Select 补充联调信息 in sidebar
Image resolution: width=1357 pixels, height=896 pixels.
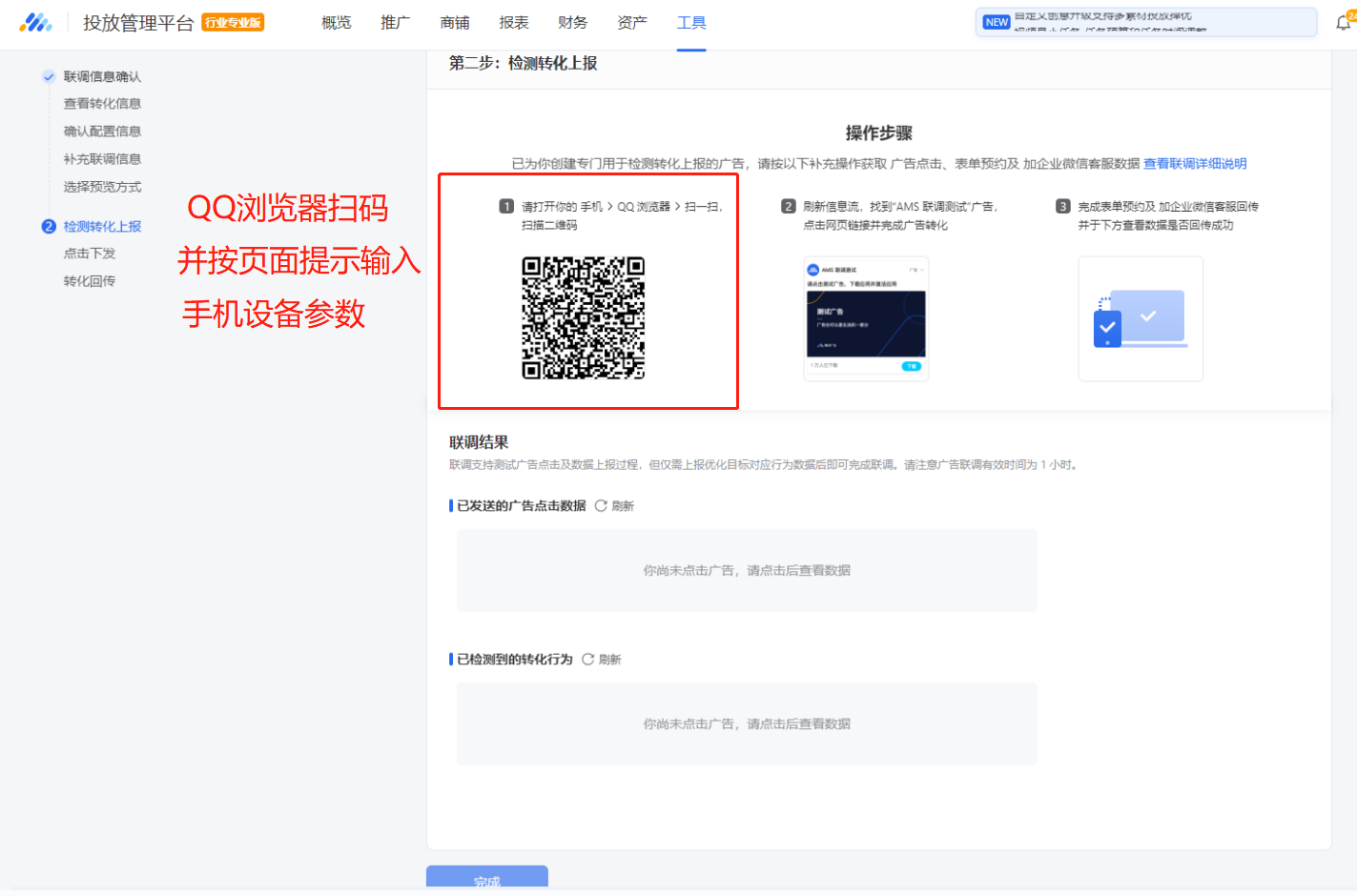(102, 159)
